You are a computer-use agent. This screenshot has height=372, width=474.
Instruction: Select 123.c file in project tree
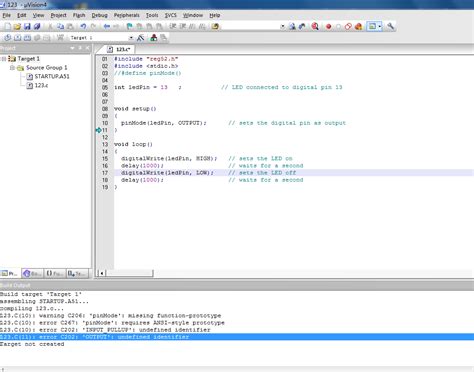(41, 85)
